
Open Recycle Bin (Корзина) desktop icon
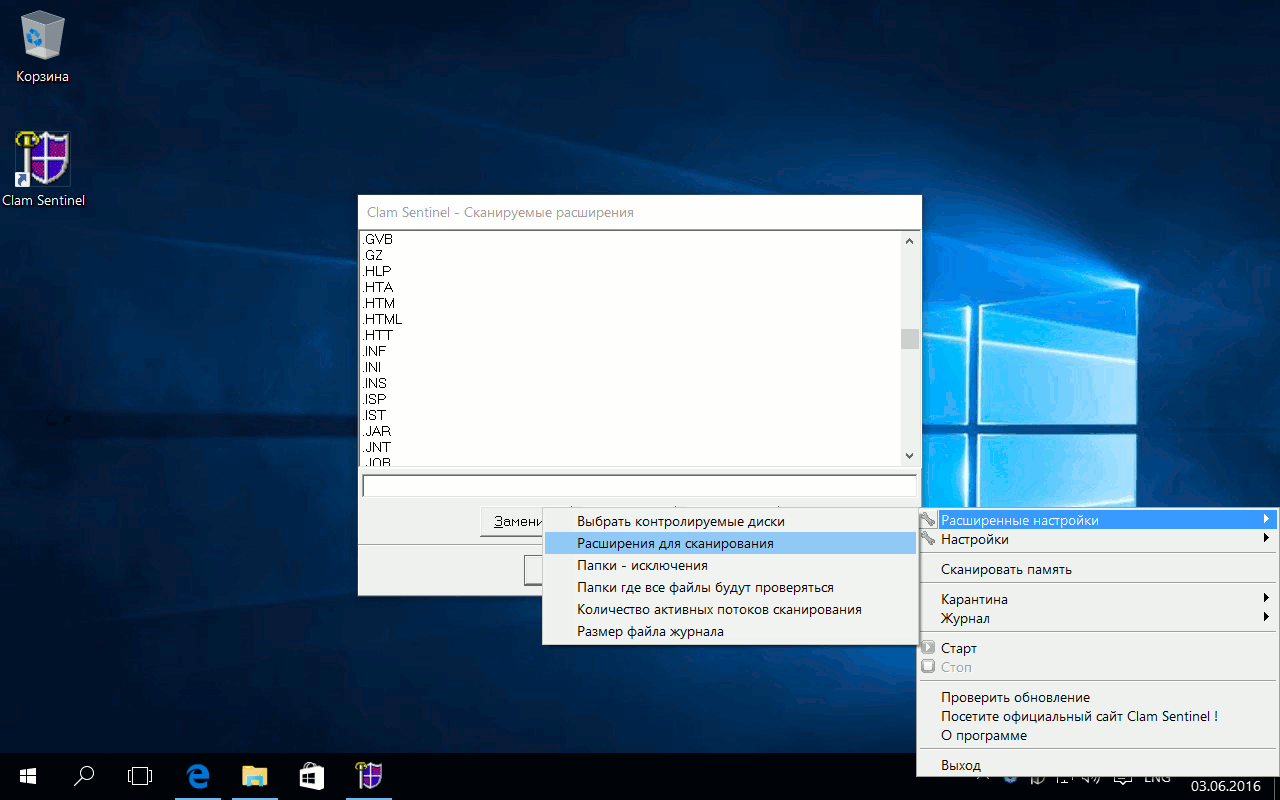(42, 47)
